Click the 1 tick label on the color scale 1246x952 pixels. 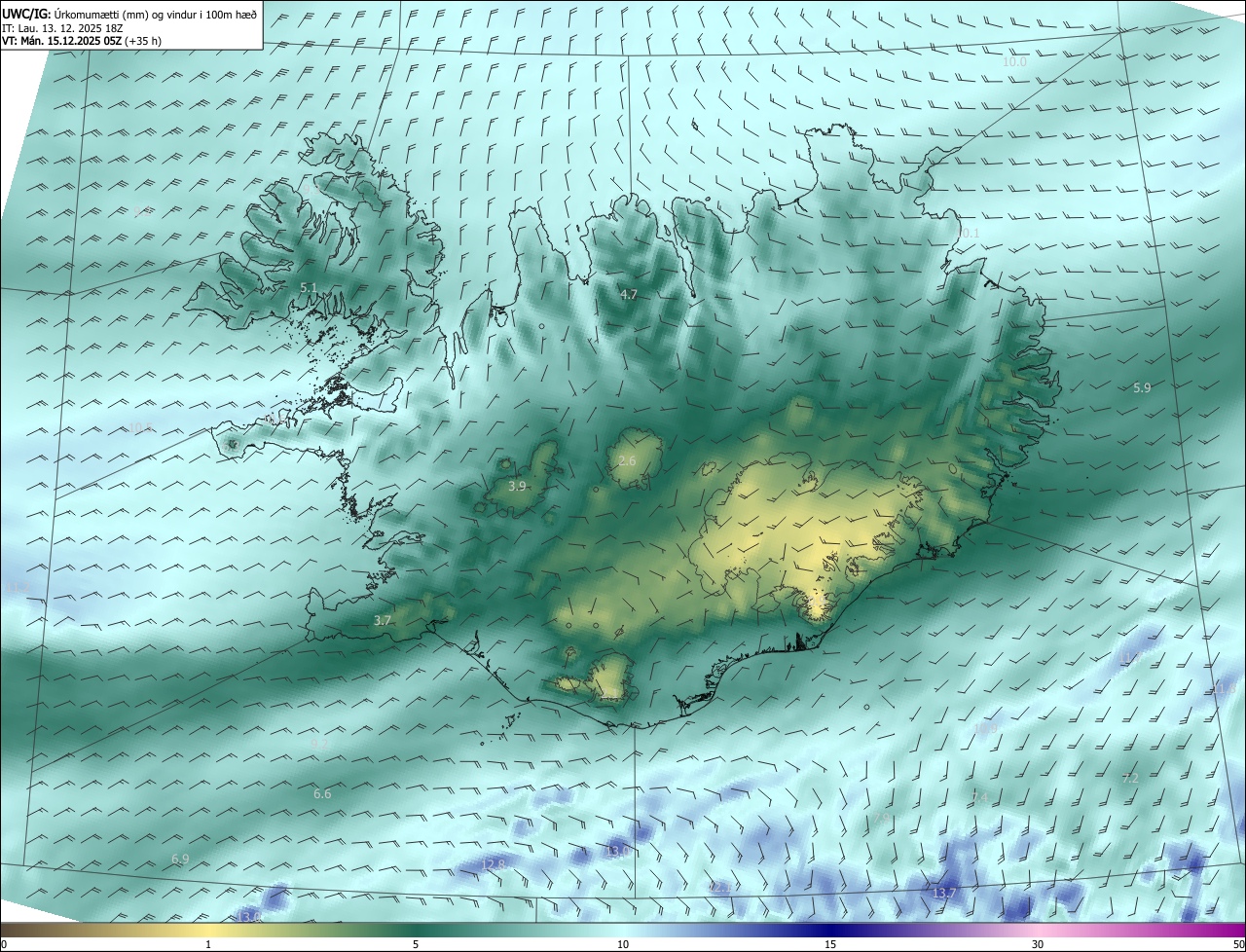tap(208, 945)
